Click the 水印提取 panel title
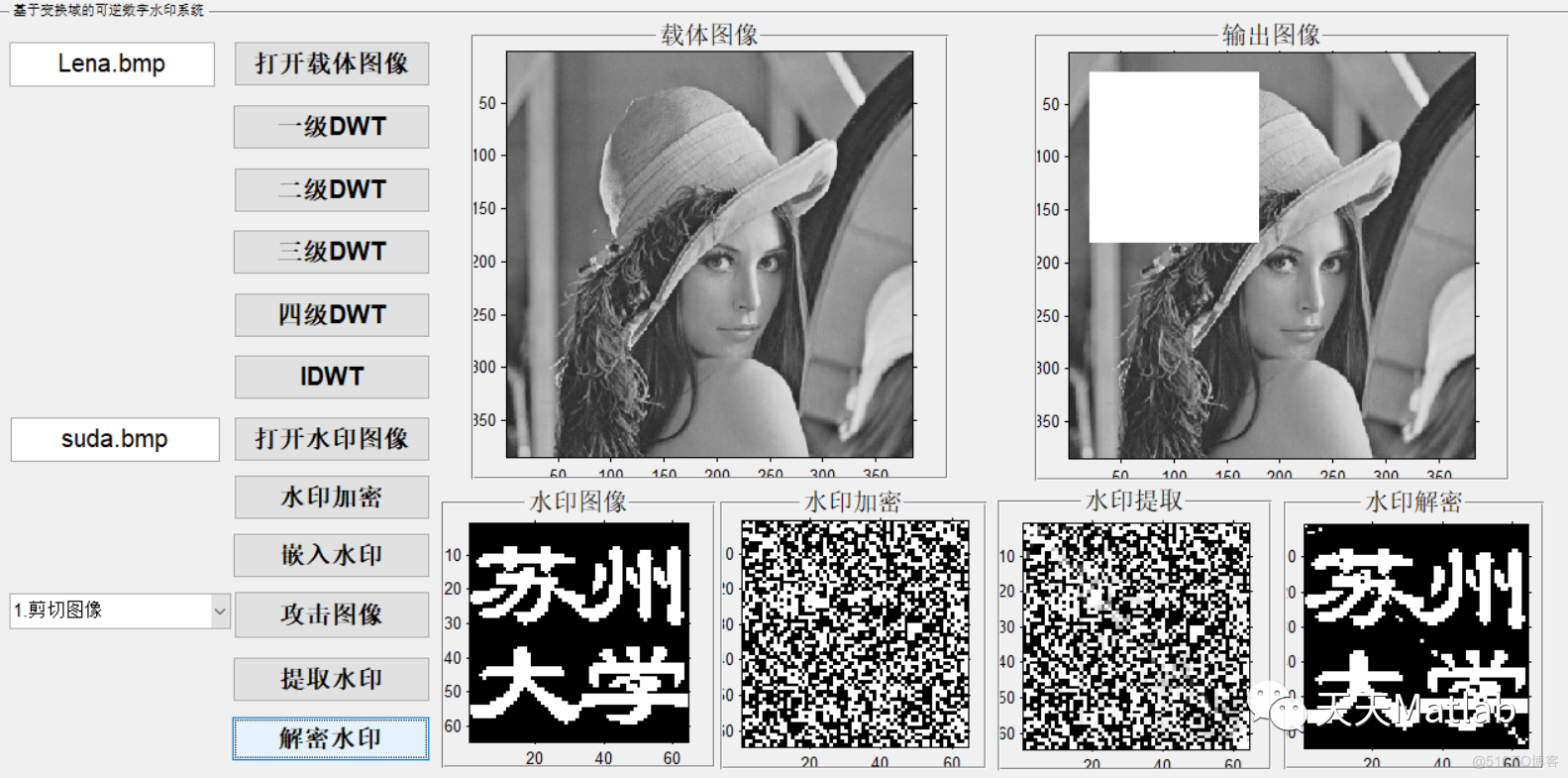Screen dimensions: 1568x778 point(1134,501)
